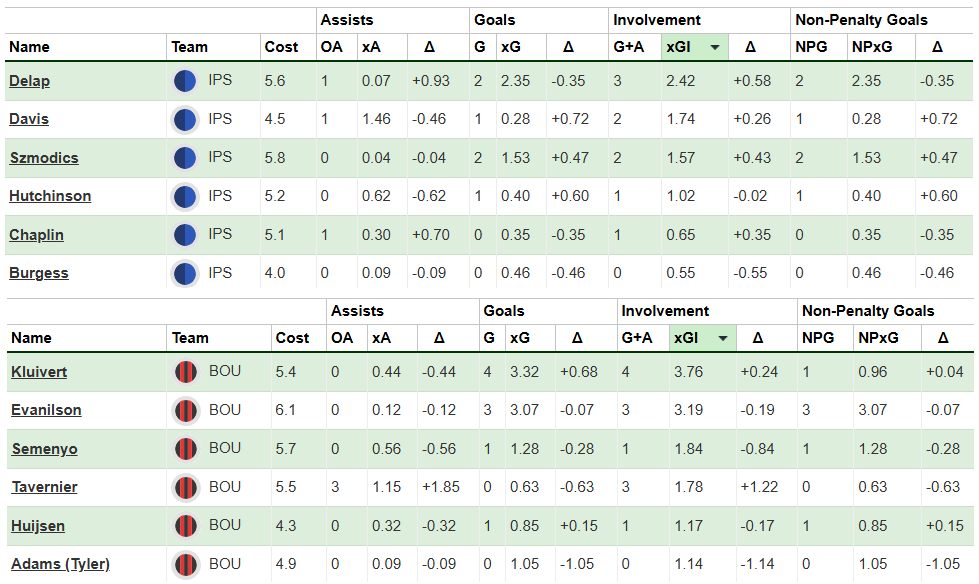Click the Chaplin name link
The image size is (979, 584).
point(37,235)
